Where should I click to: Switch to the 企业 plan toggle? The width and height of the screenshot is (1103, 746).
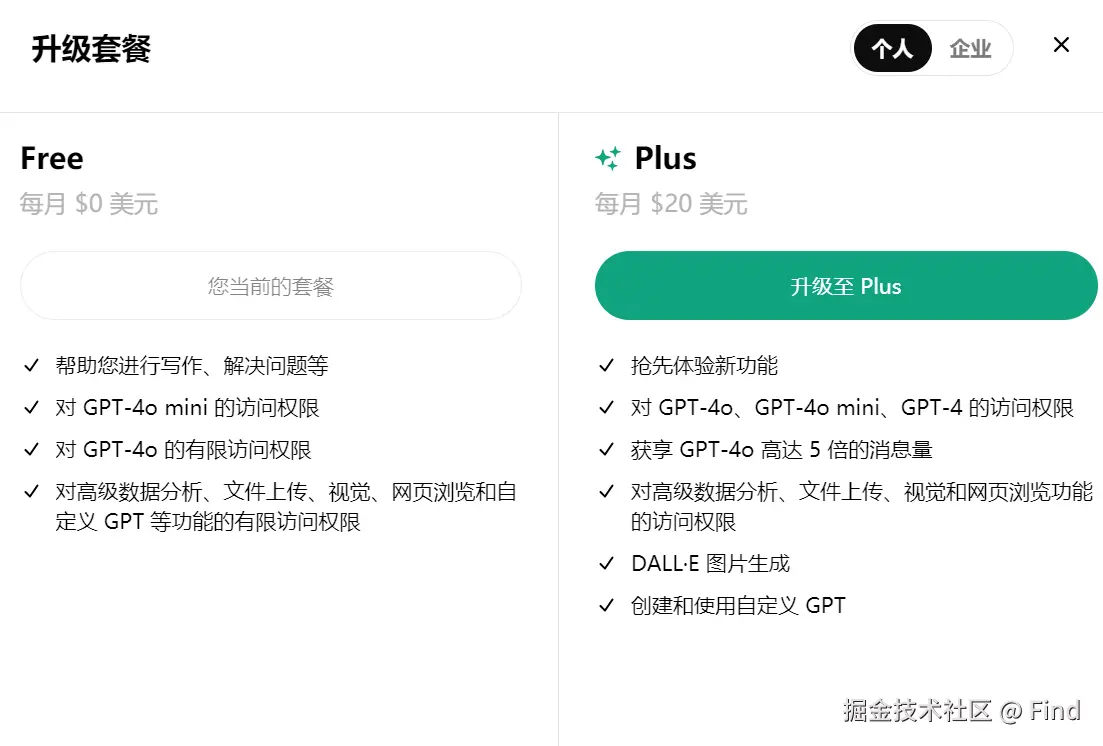(970, 48)
